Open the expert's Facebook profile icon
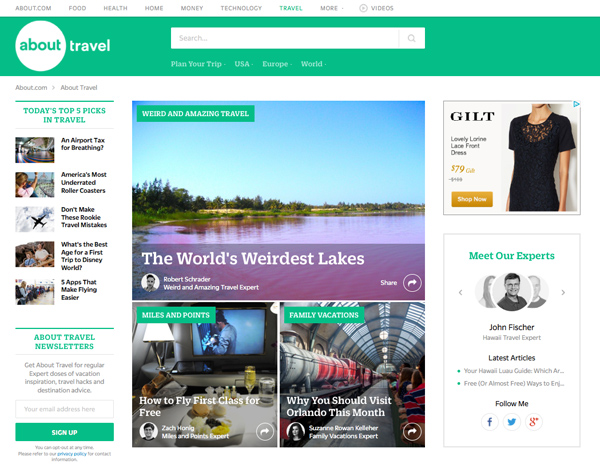The width and height of the screenshot is (600, 464). tap(489, 422)
